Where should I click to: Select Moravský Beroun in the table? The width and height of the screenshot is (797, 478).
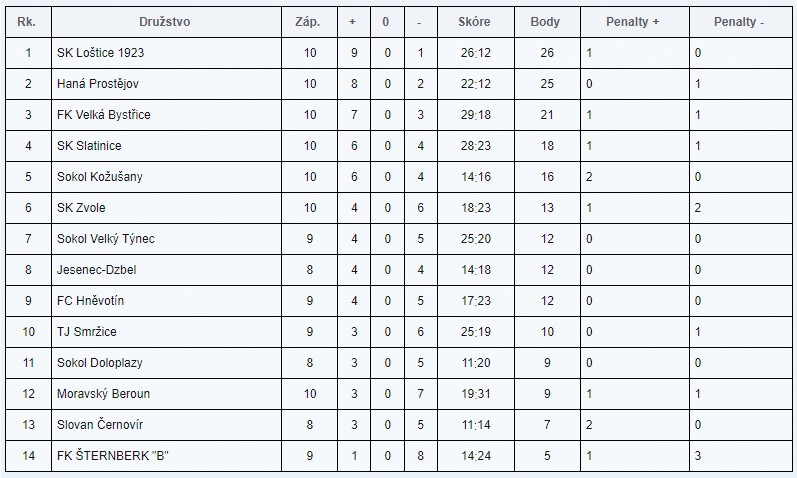pyautogui.click(x=104, y=393)
